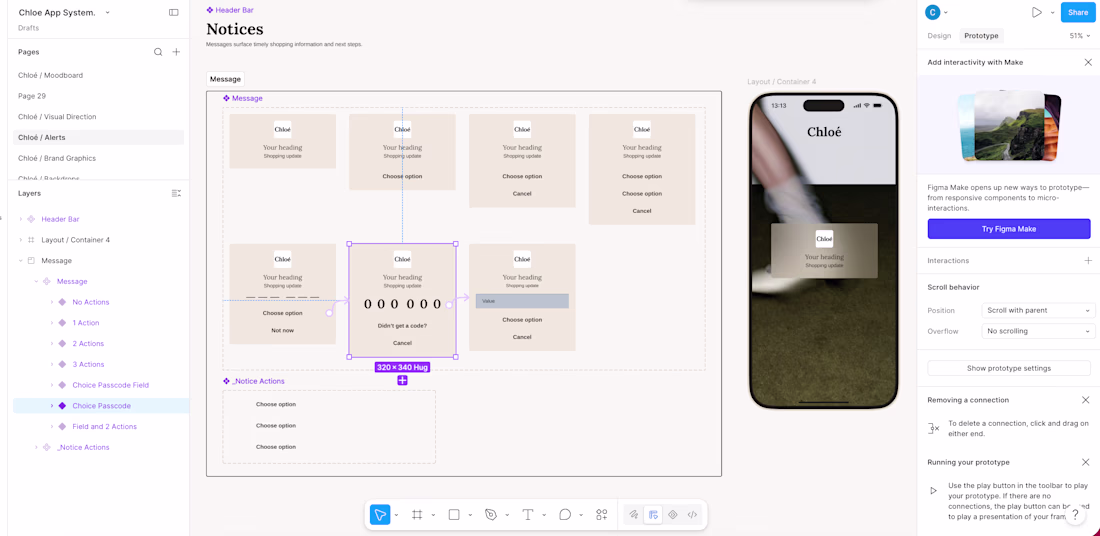
Task: Select the Text tool
Action: point(528,515)
